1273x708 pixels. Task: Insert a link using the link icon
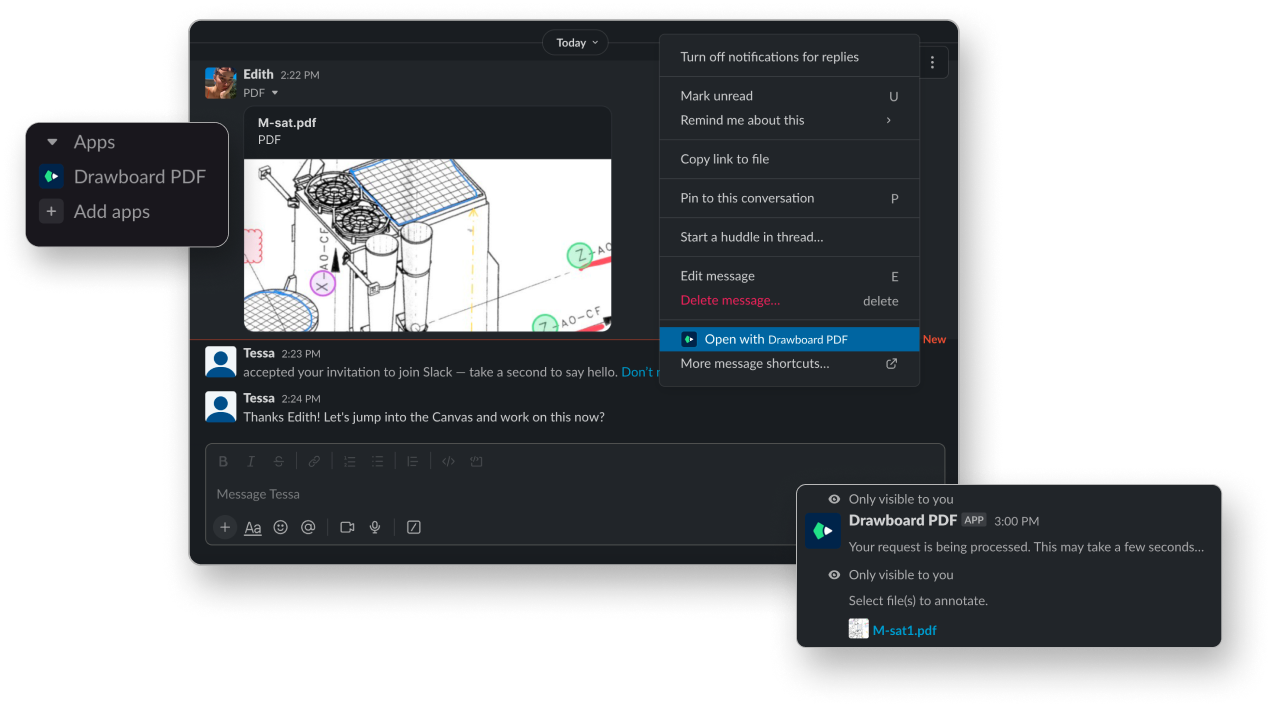pos(314,461)
